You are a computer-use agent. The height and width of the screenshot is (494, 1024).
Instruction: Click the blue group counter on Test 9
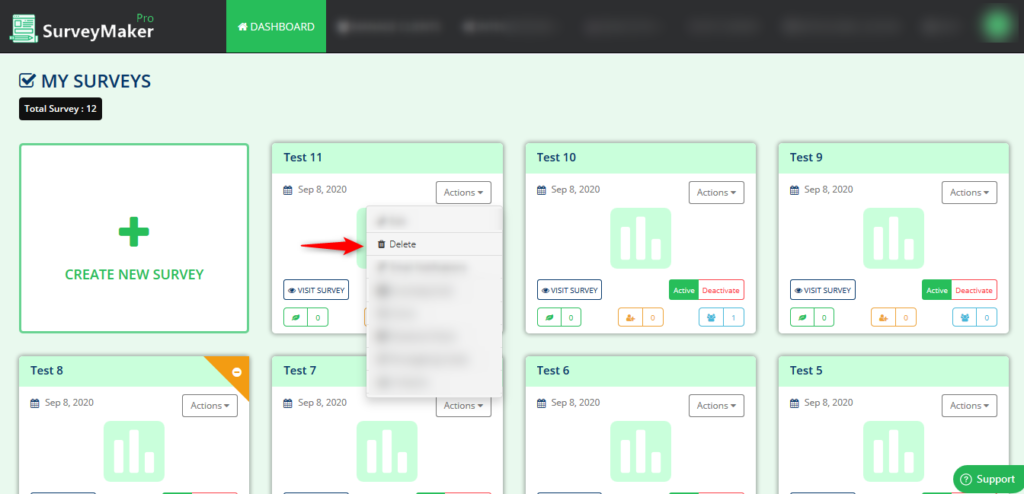coord(975,318)
